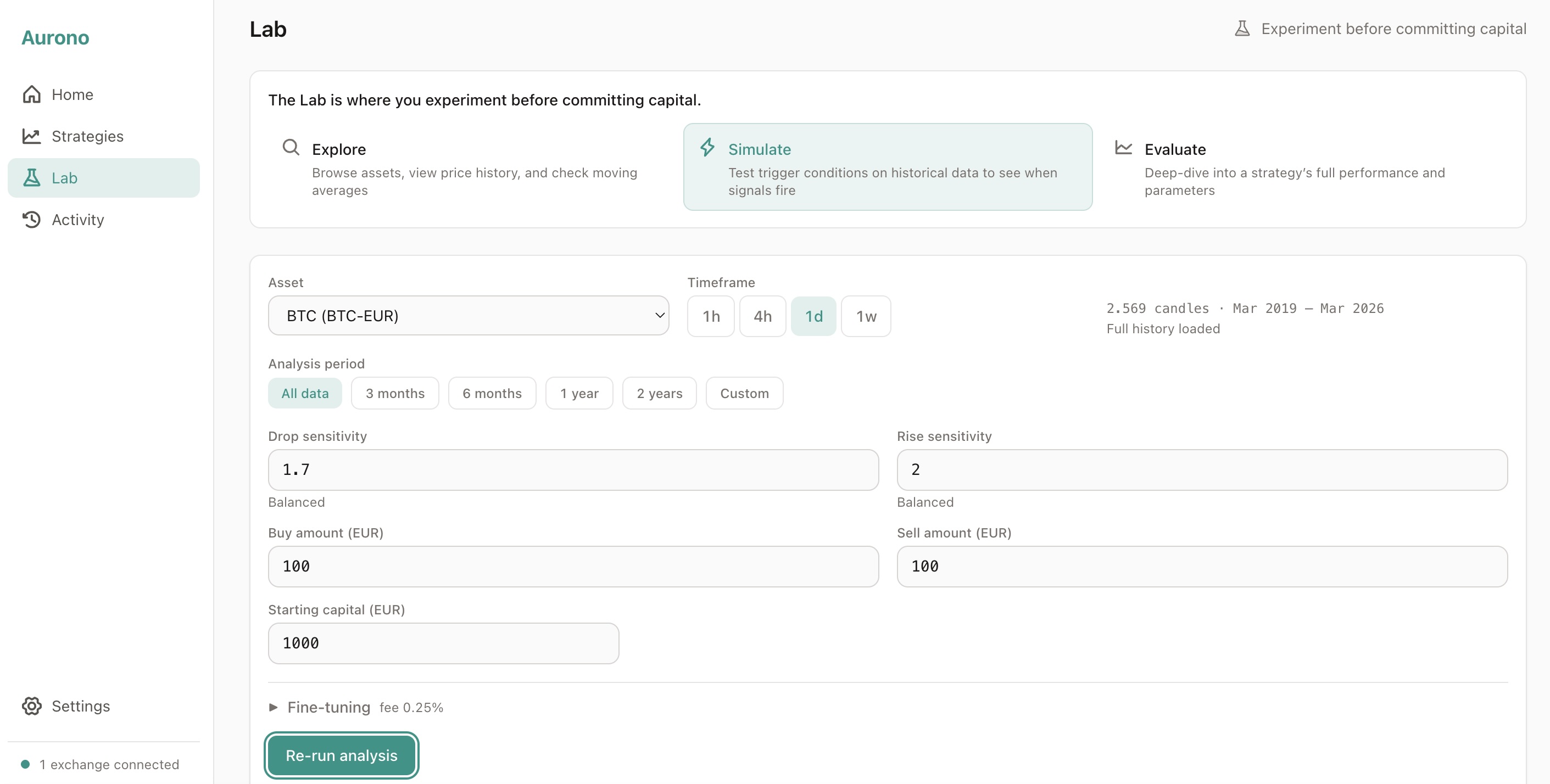Image resolution: width=1550 pixels, height=784 pixels.
Task: Open Settings with the gear icon
Action: 32,706
